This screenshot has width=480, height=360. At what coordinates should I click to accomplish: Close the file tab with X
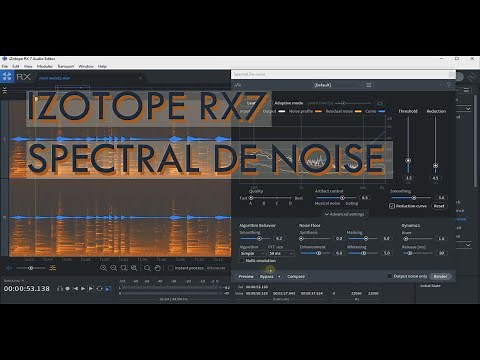(x=140, y=78)
